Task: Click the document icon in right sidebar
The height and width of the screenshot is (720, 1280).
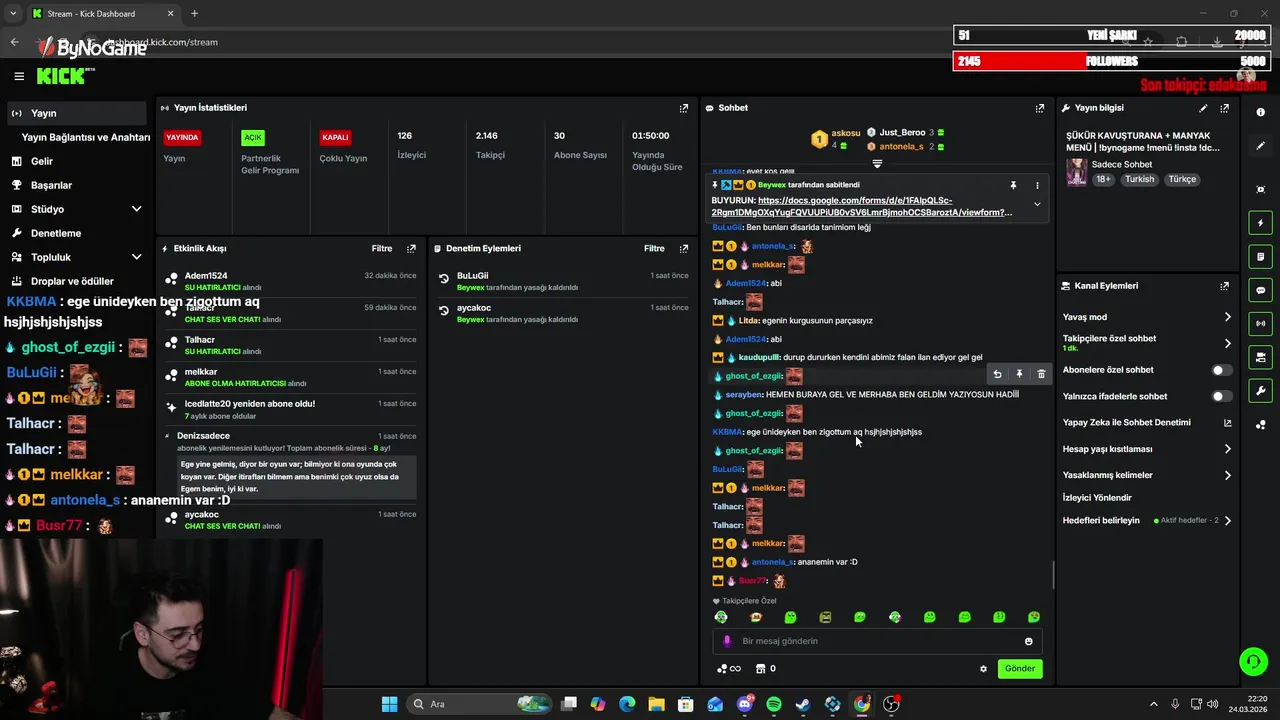Action: pyautogui.click(x=1261, y=257)
